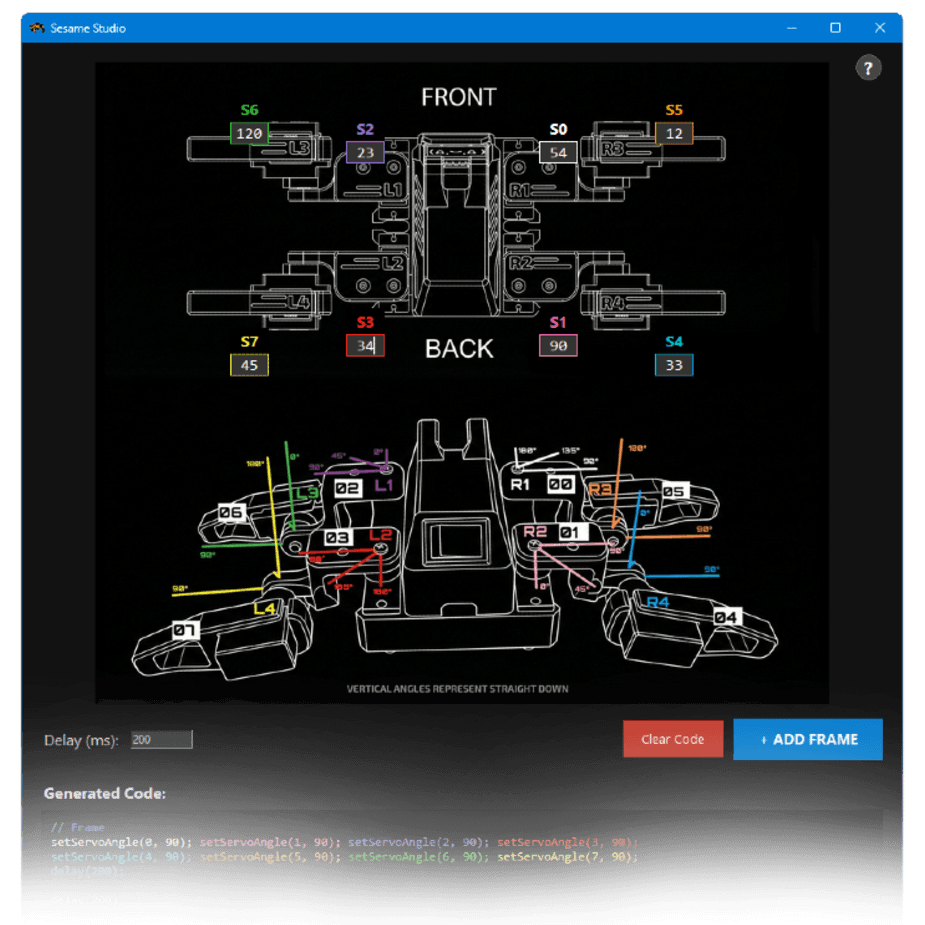This screenshot has width=925, height=925.
Task: Click the Sesame Studio app icon in title bar
Action: pyautogui.click(x=37, y=28)
